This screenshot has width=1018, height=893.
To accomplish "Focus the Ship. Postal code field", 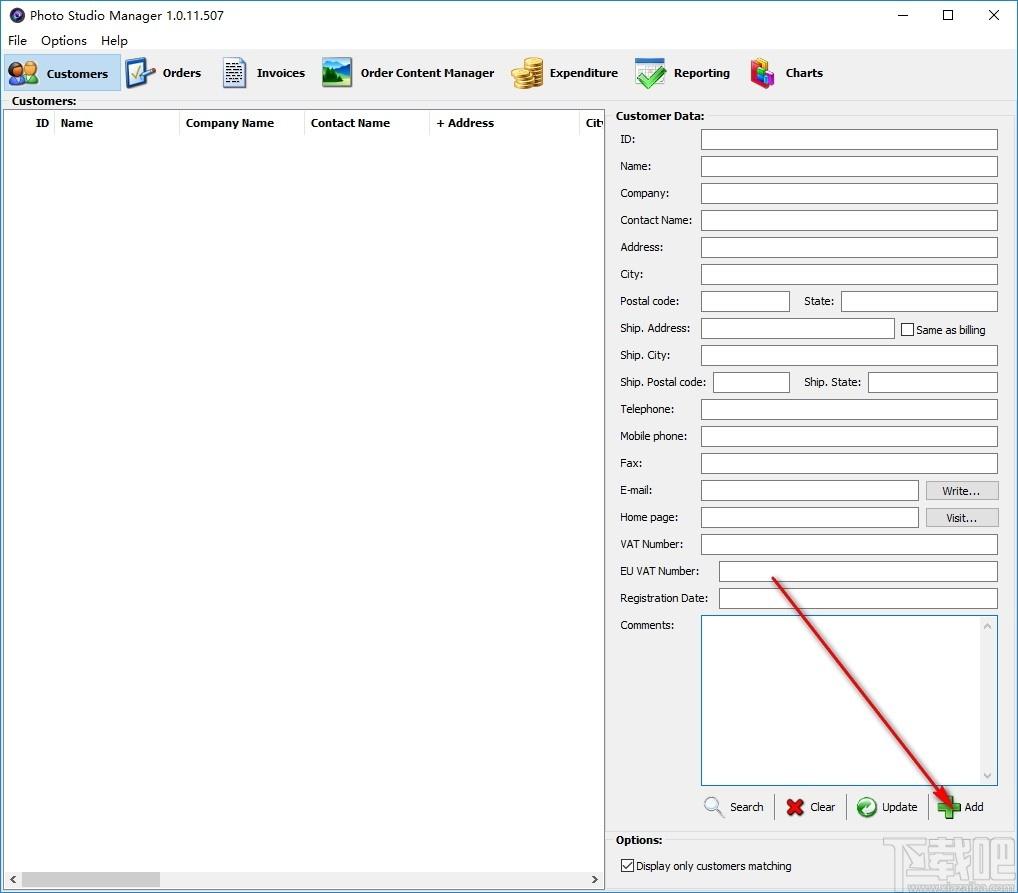I will (751, 382).
